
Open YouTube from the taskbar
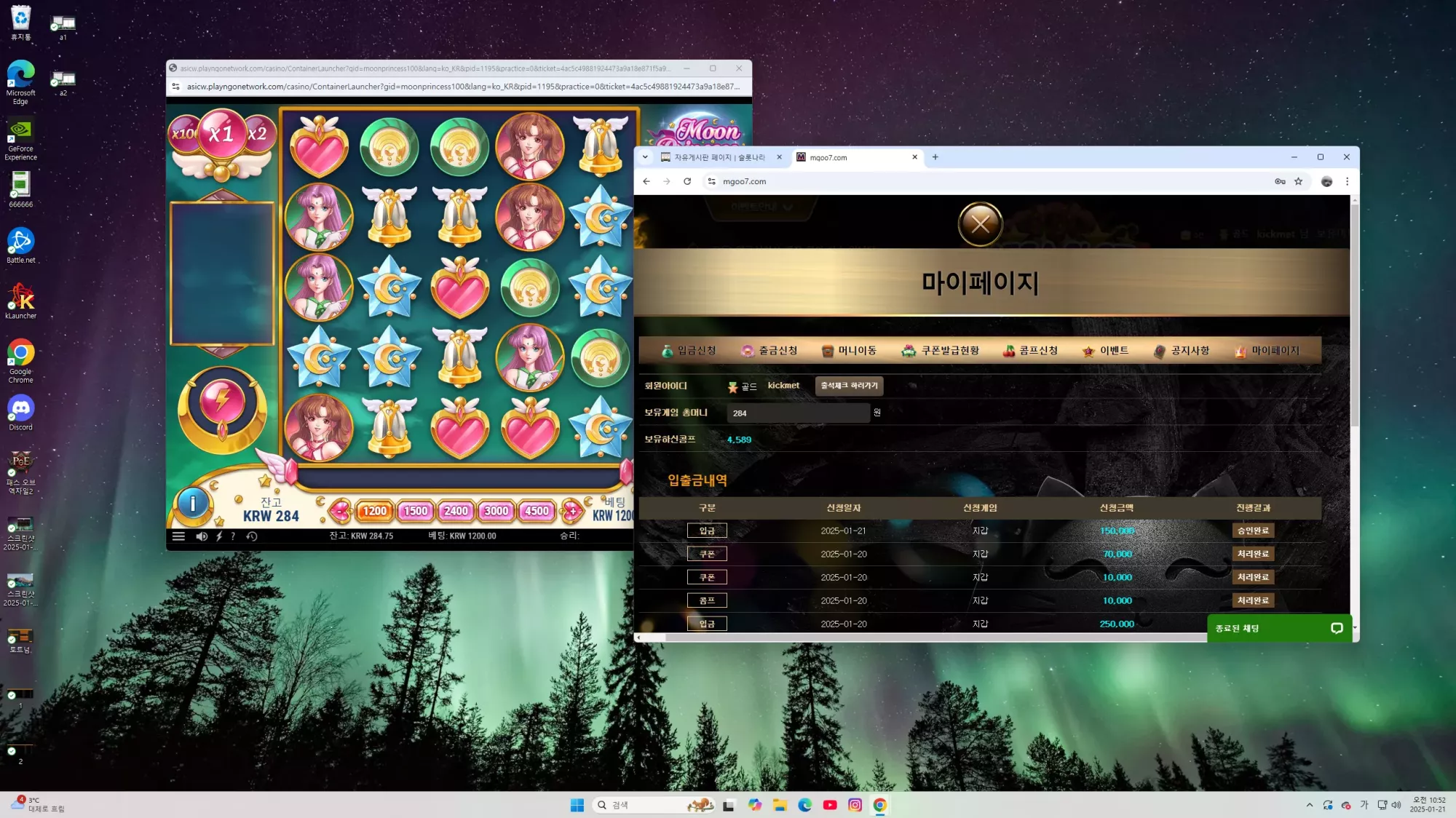coord(830,805)
